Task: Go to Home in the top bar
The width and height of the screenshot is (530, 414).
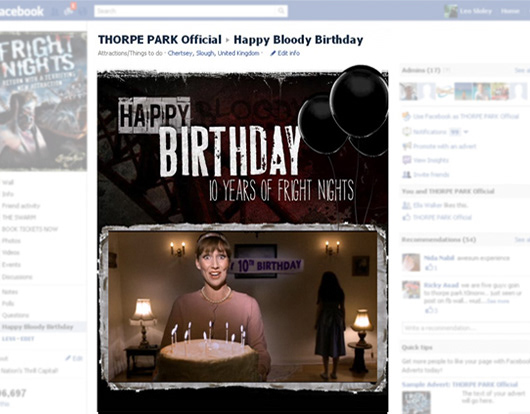Action: click(510, 11)
